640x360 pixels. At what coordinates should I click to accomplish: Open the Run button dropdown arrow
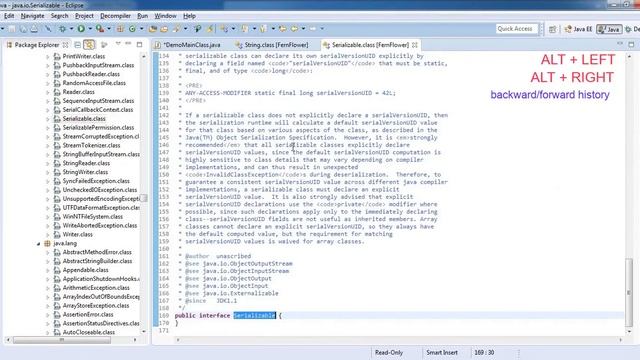coord(89,29)
